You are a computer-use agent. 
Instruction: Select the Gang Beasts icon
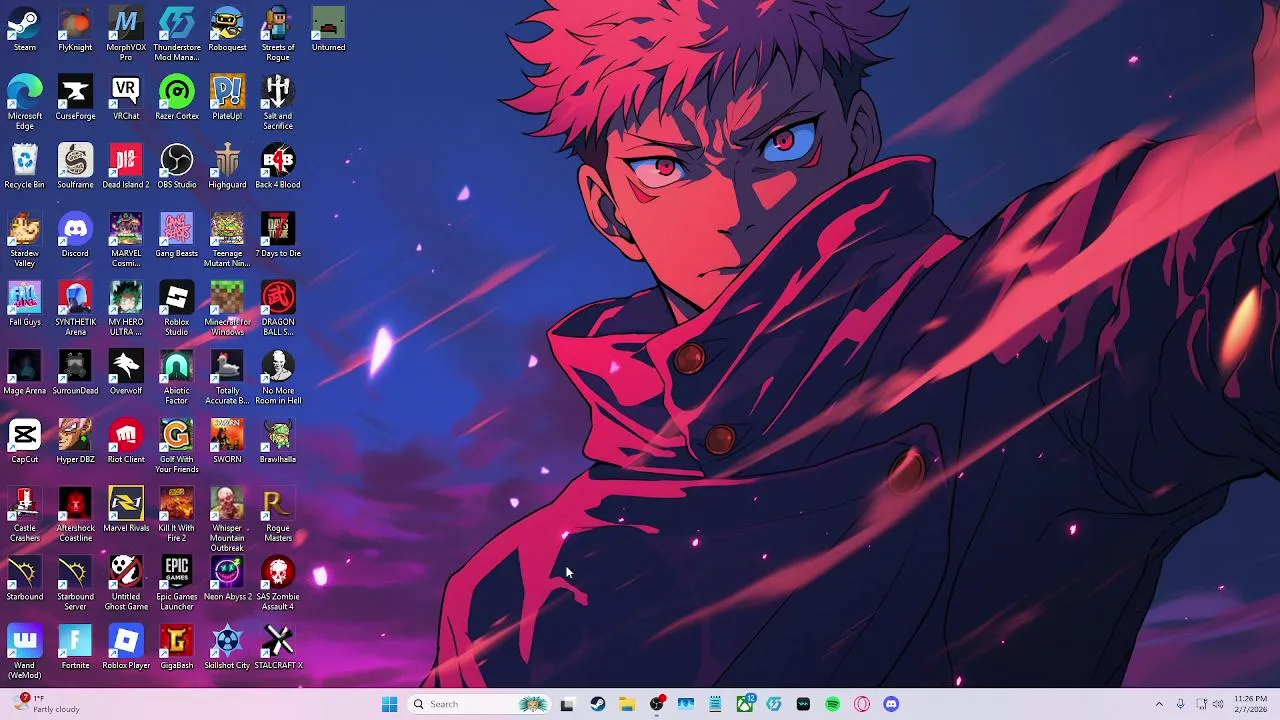pos(177,236)
